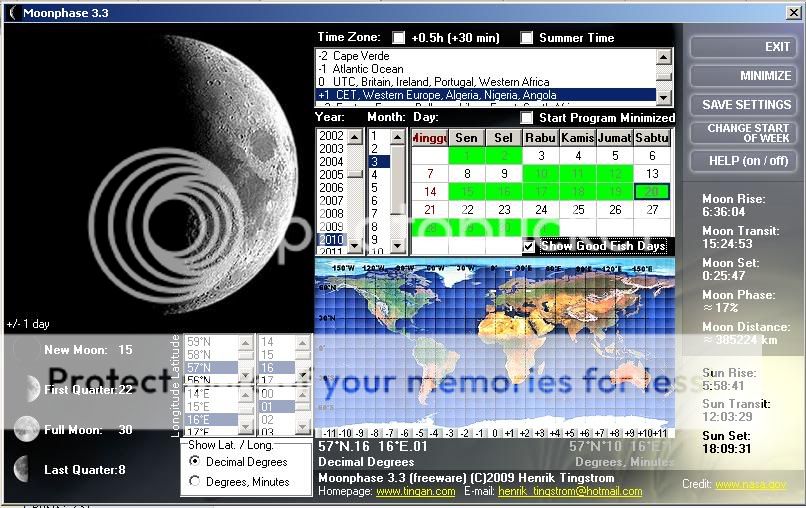Select +1 CET, Western Europe time zone
Image resolution: width=806 pixels, height=508 pixels.
pyautogui.click(x=486, y=95)
